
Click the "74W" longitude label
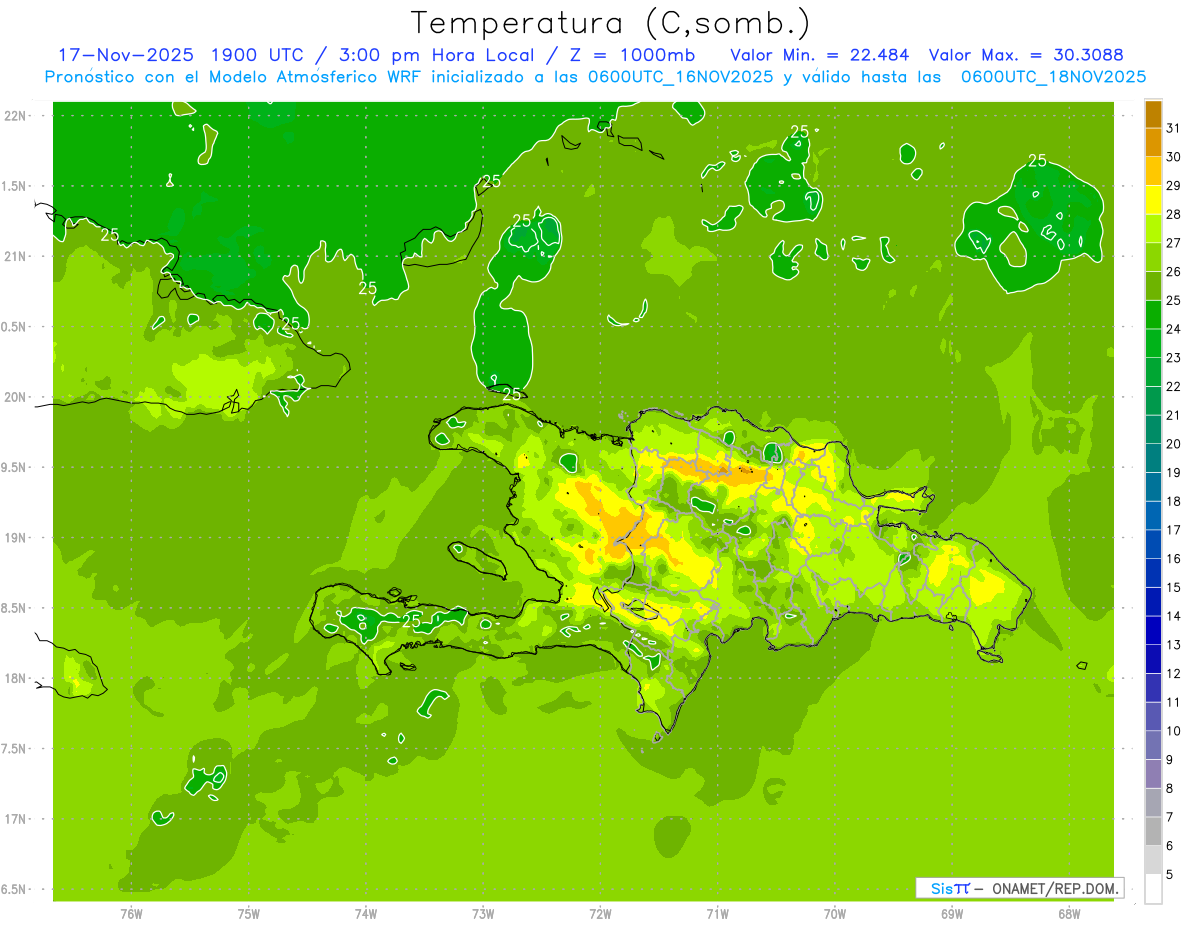[365, 914]
